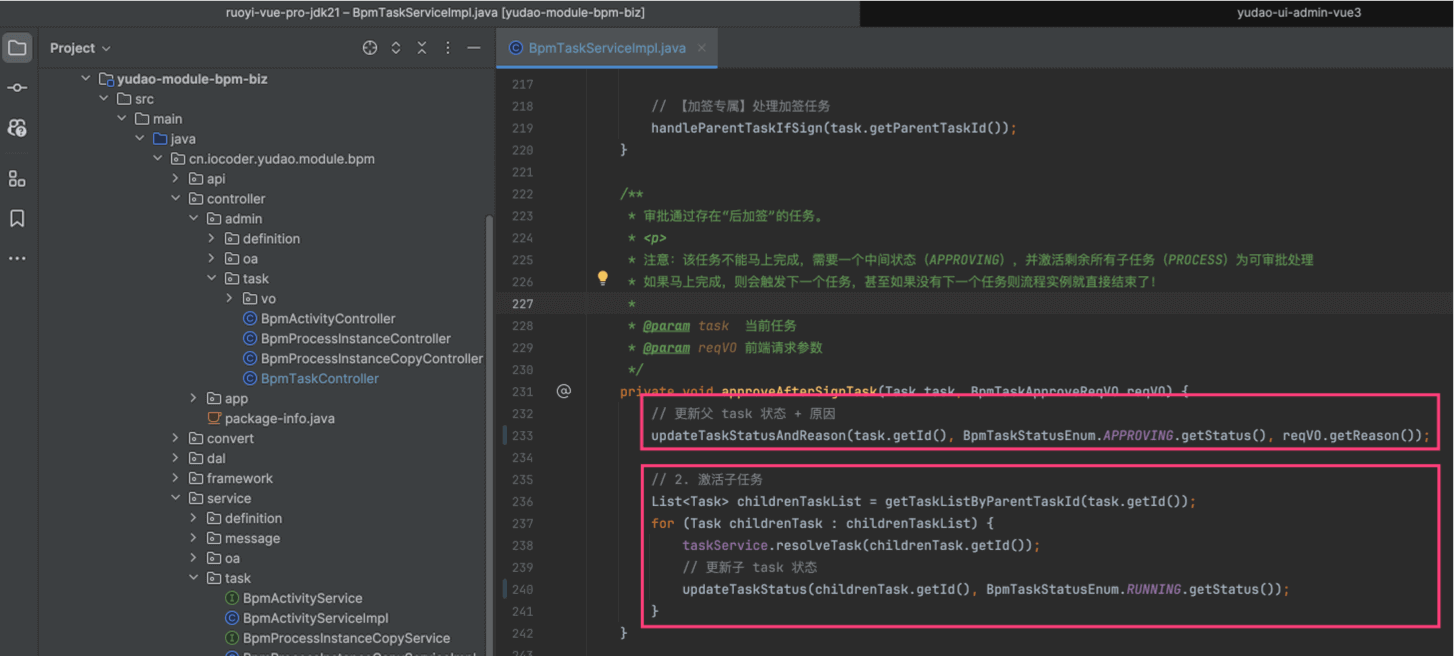
Task: Click Select Opened File crosshair icon
Action: pyautogui.click(x=370, y=48)
